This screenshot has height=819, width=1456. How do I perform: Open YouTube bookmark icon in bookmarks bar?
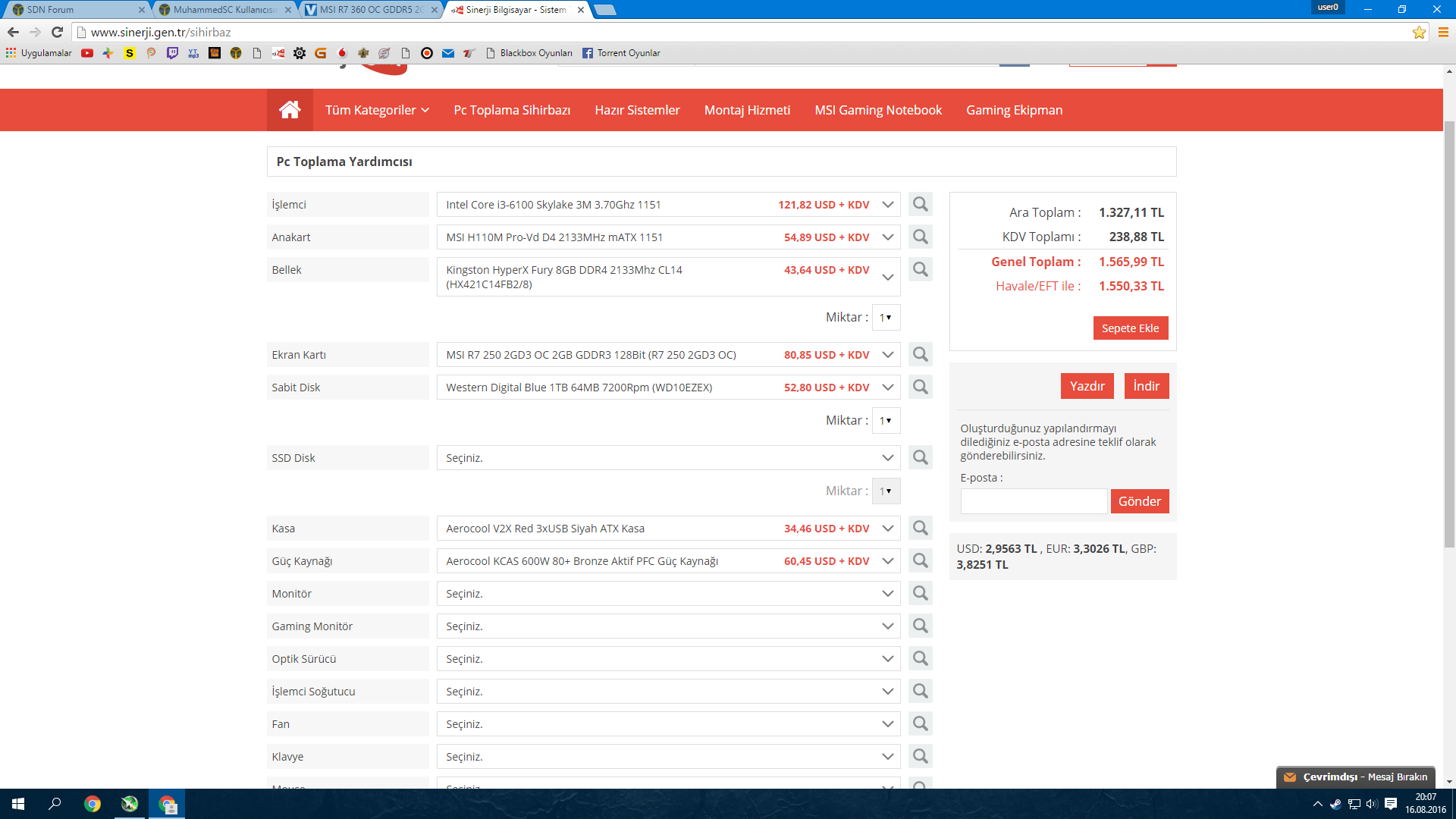[x=87, y=53]
